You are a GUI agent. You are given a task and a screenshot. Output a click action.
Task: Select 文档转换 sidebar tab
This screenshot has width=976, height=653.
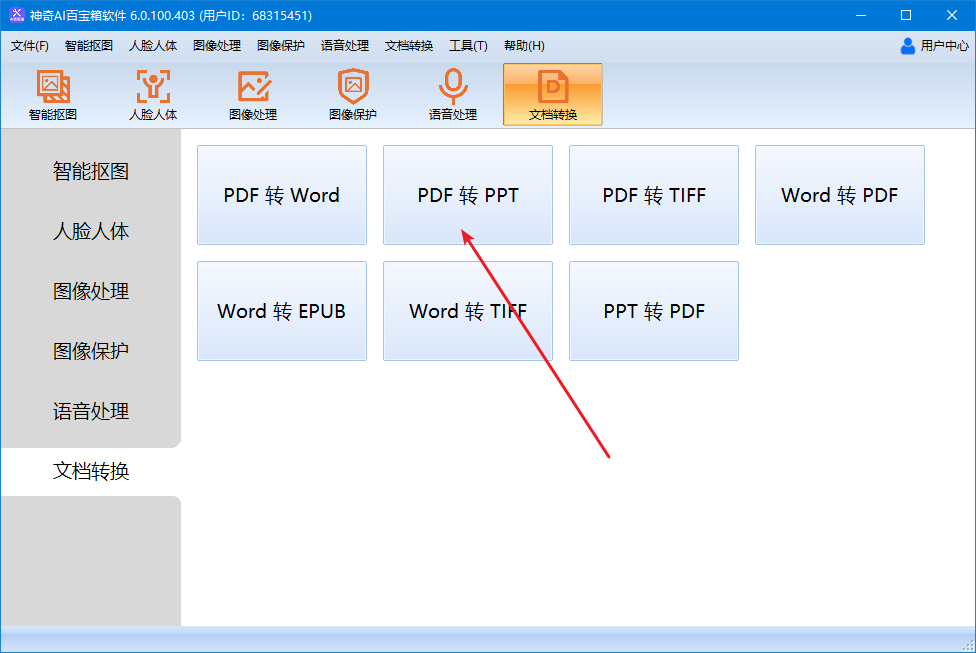click(x=91, y=471)
